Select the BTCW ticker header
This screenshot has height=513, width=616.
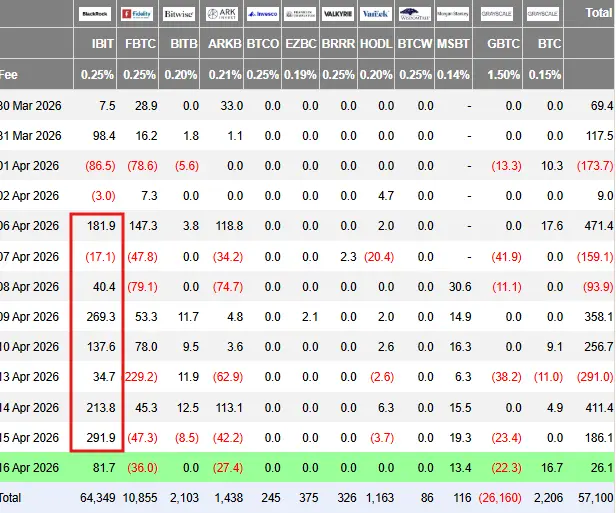click(415, 44)
